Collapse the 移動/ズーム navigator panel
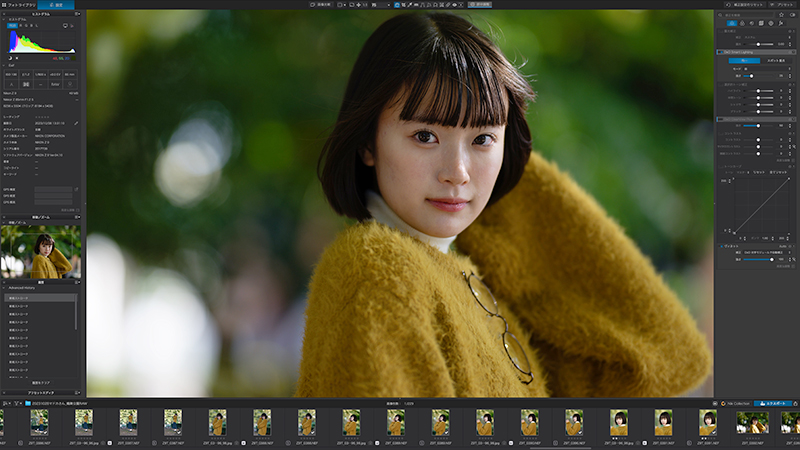800x450 pixels. (x=4, y=223)
